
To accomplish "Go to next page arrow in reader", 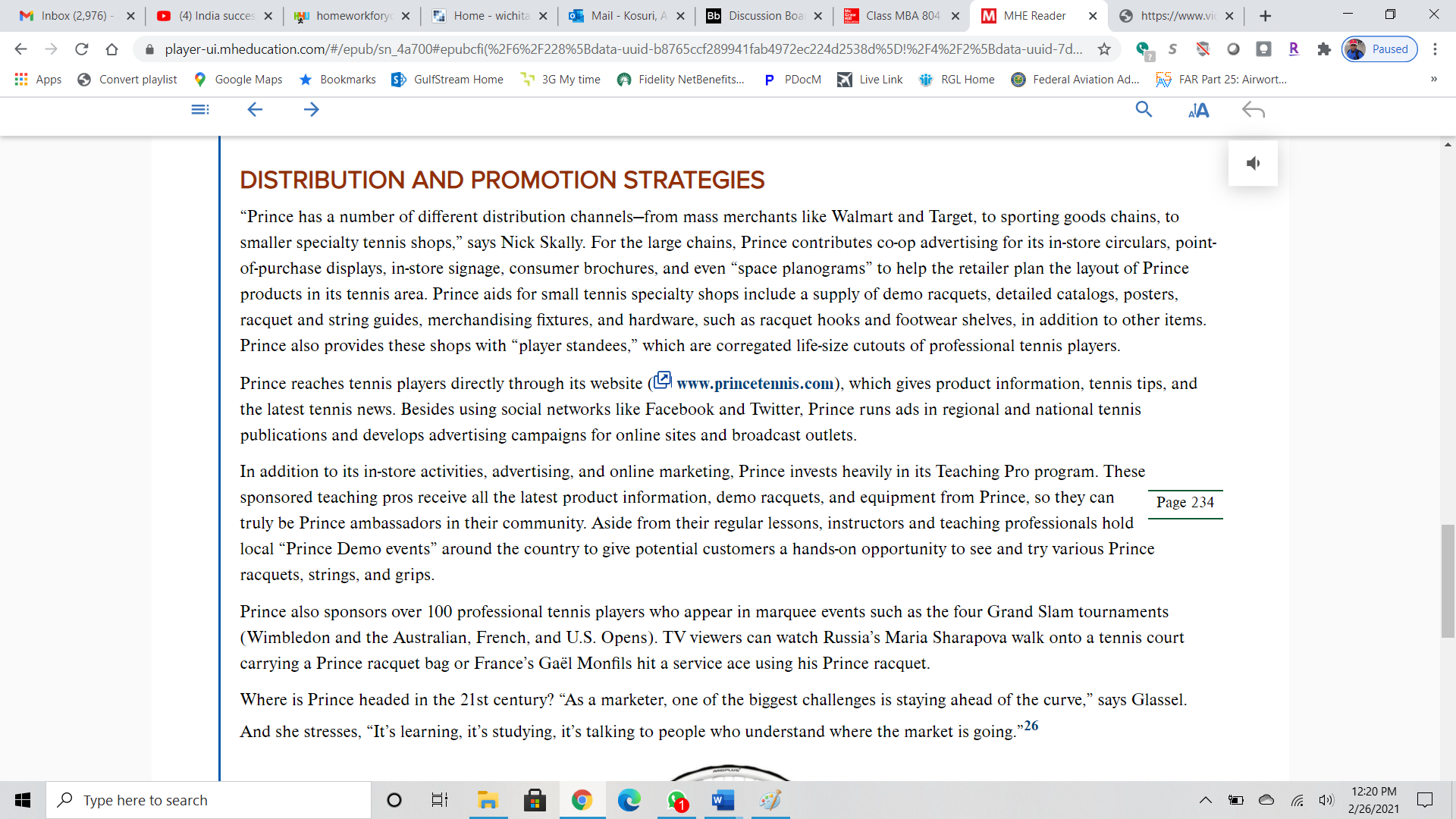I will 311,110.
